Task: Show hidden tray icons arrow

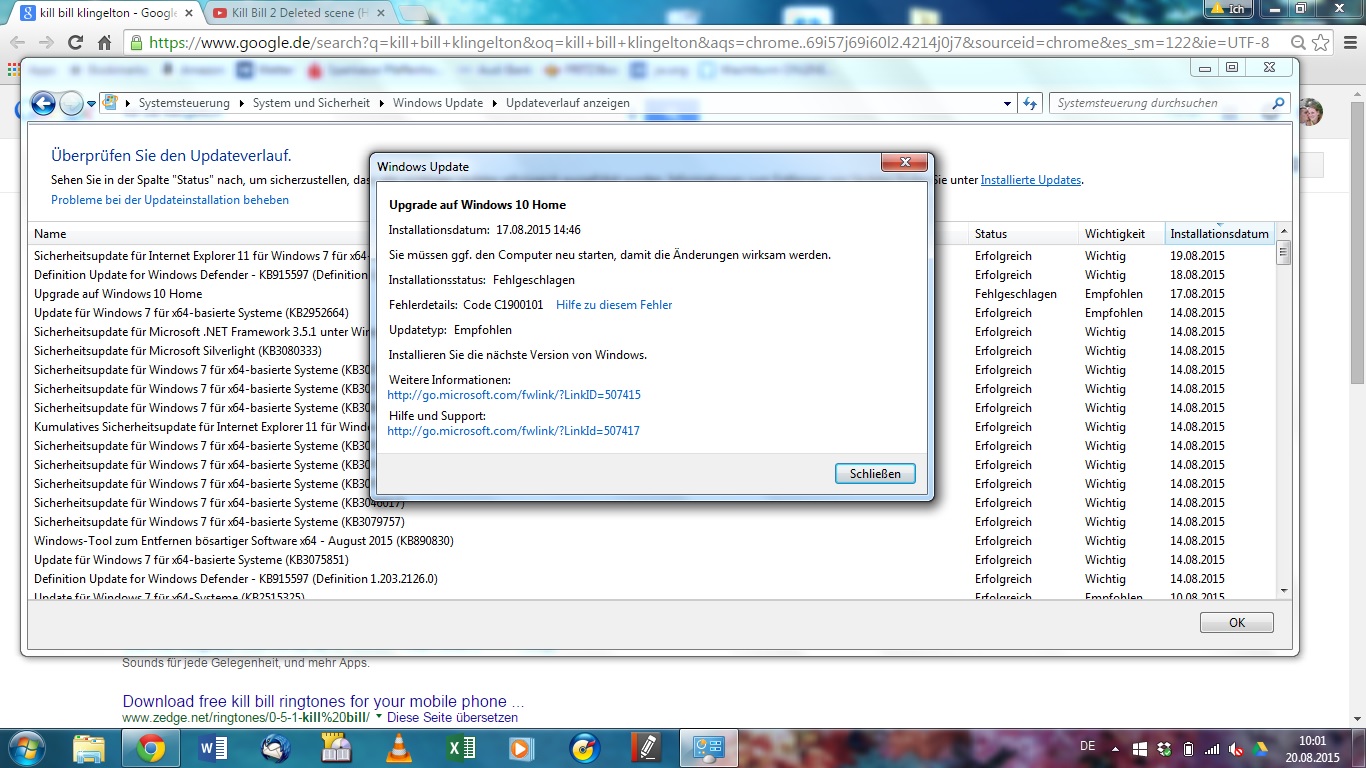Action: coord(1116,748)
